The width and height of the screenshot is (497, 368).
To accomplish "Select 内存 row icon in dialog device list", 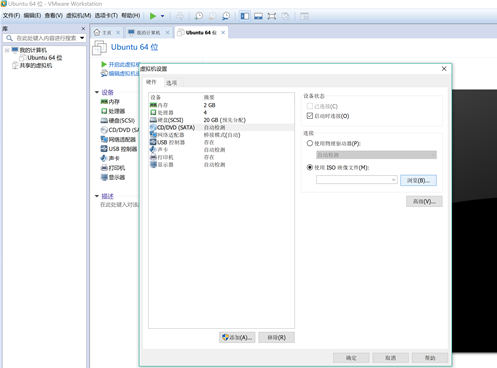I will click(153, 105).
